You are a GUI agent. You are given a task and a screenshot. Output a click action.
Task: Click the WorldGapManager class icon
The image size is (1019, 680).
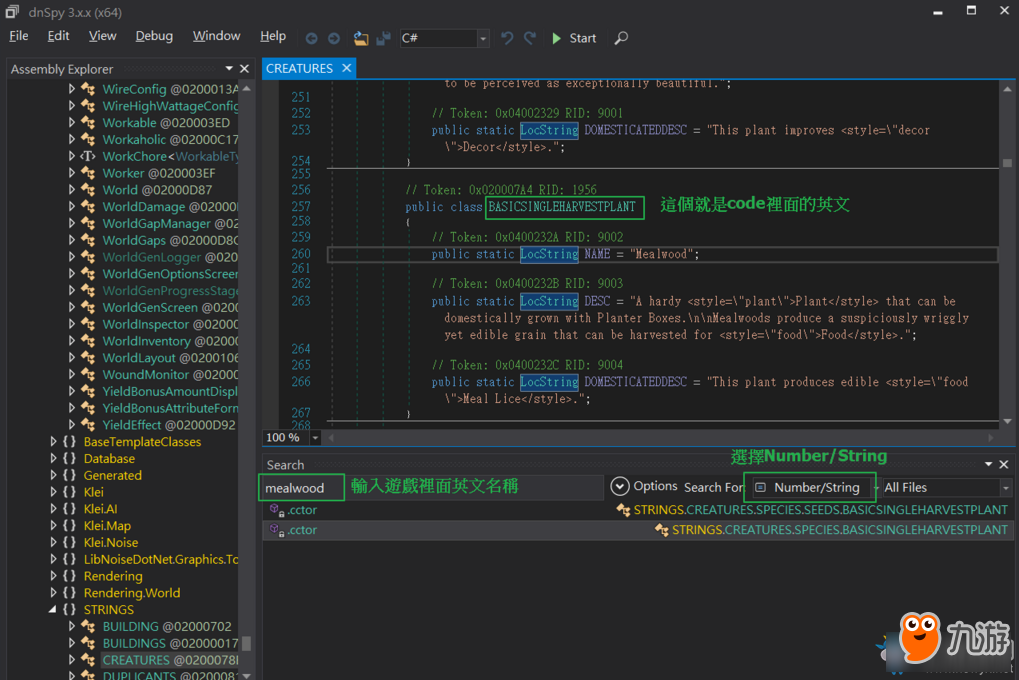(88, 224)
